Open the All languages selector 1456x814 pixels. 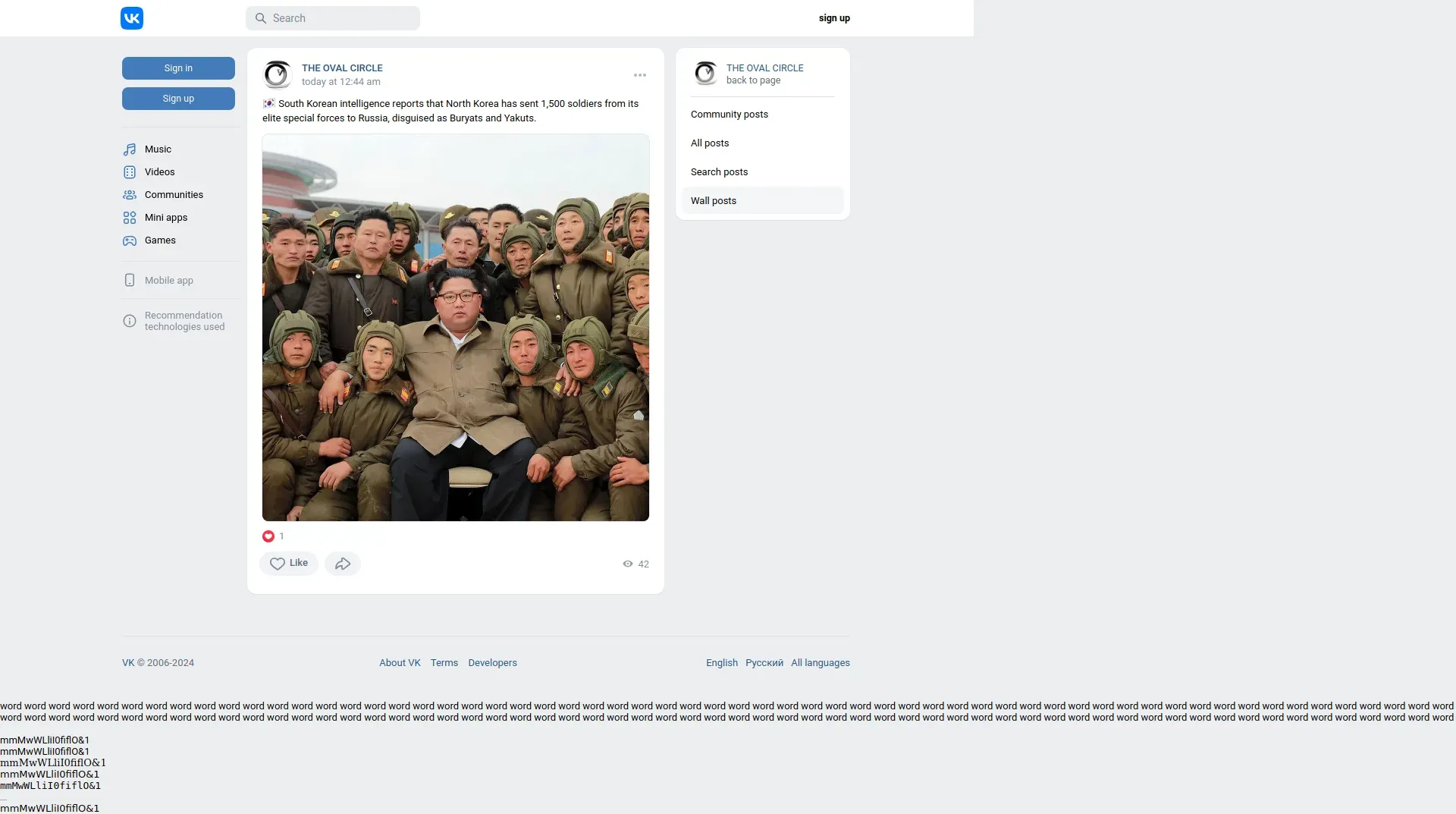pos(821,663)
